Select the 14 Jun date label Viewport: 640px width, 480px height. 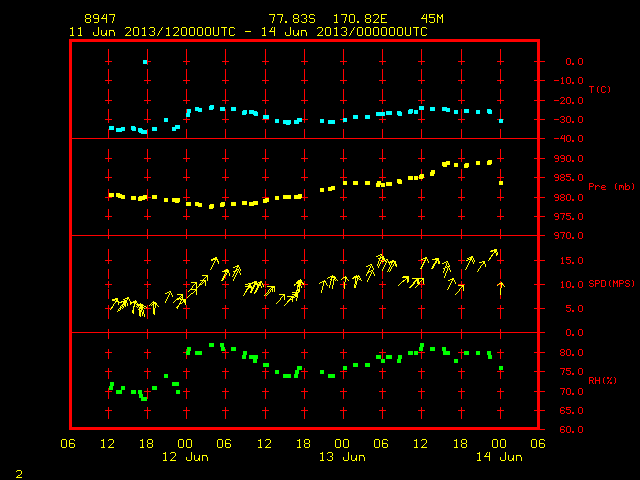click(499, 457)
